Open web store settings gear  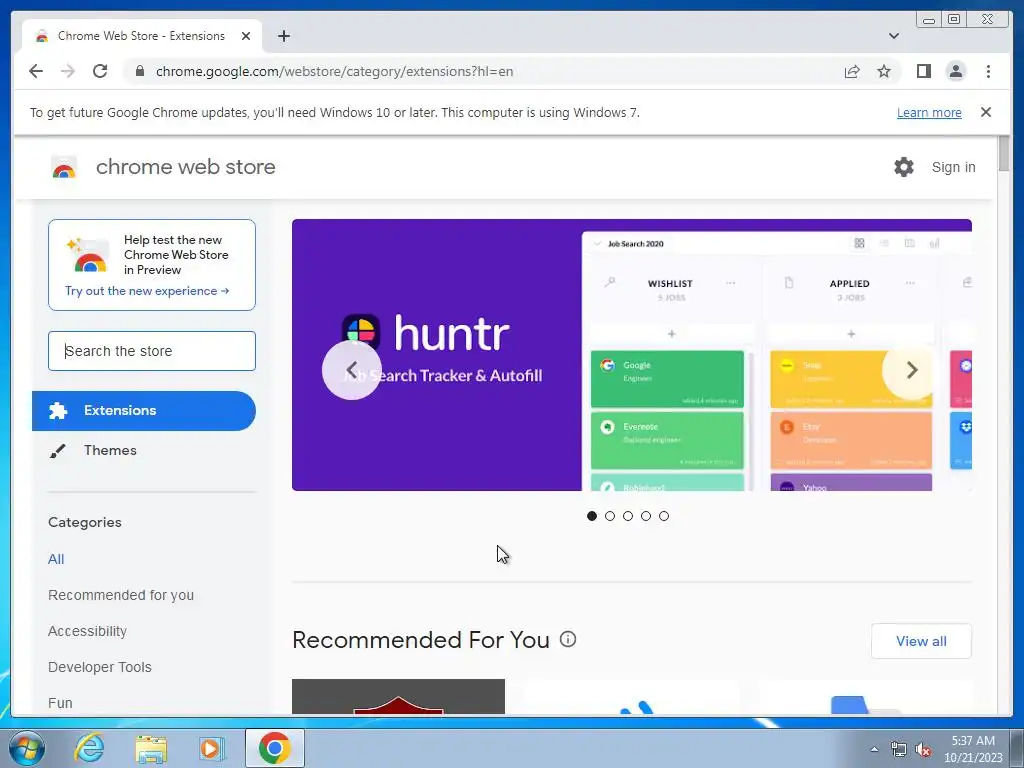(903, 167)
